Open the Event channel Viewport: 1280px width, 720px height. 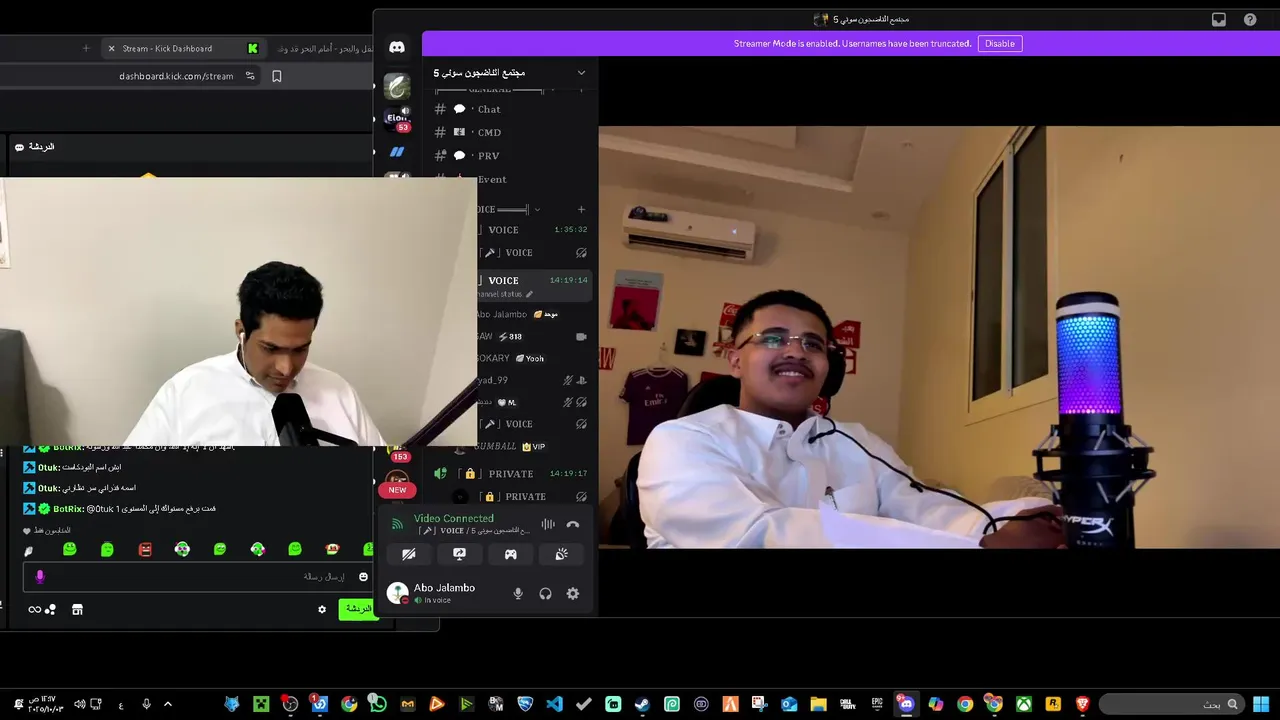click(x=492, y=179)
